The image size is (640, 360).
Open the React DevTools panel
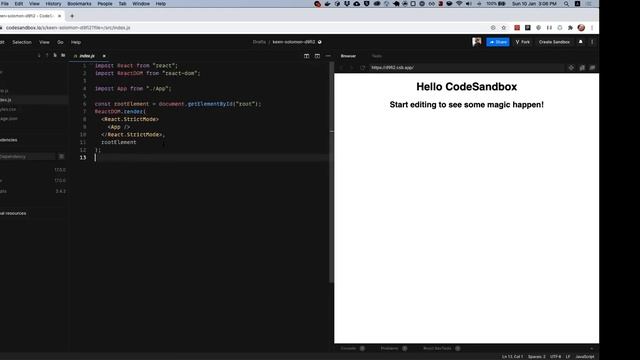[x=437, y=349]
